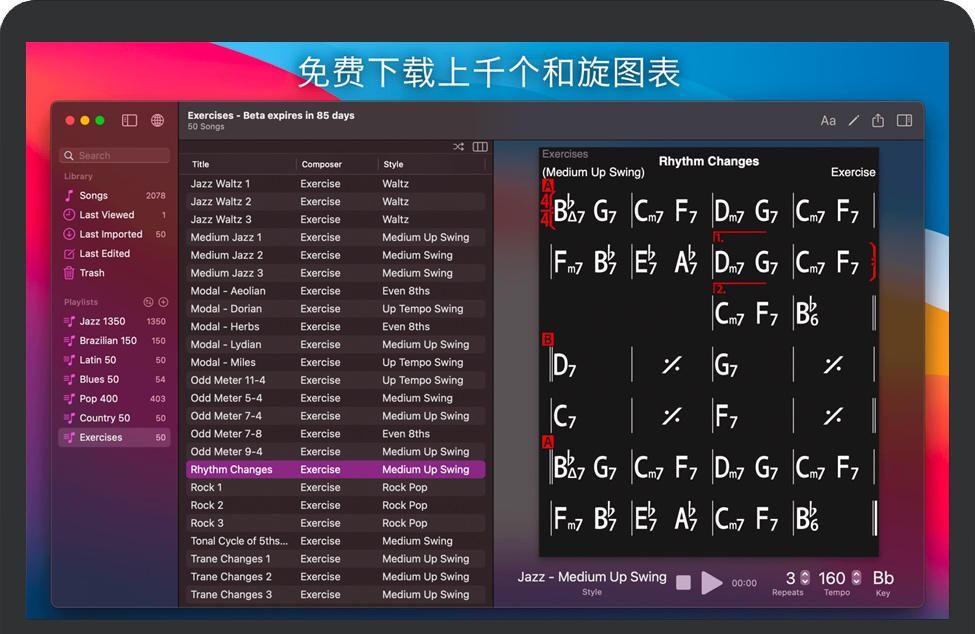This screenshot has height=634, width=975.
Task: Select the Jazz Waltz 3 song
Action: point(335,219)
